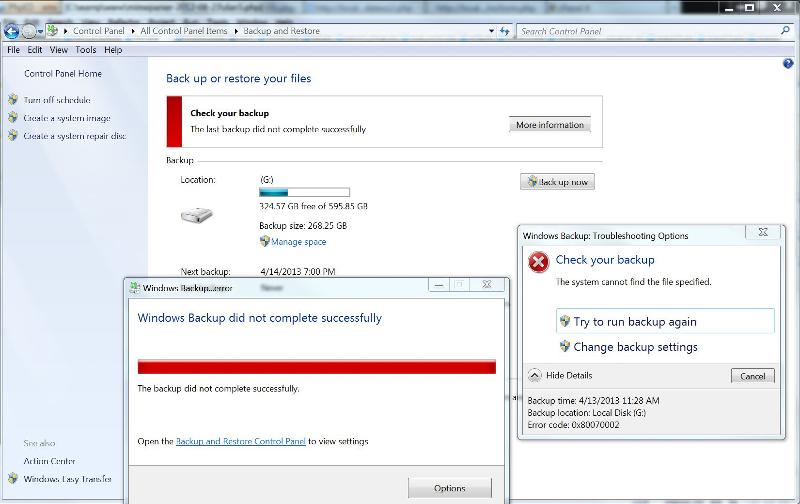This screenshot has width=800, height=504.
Task: Open the File menu
Action: point(13,49)
